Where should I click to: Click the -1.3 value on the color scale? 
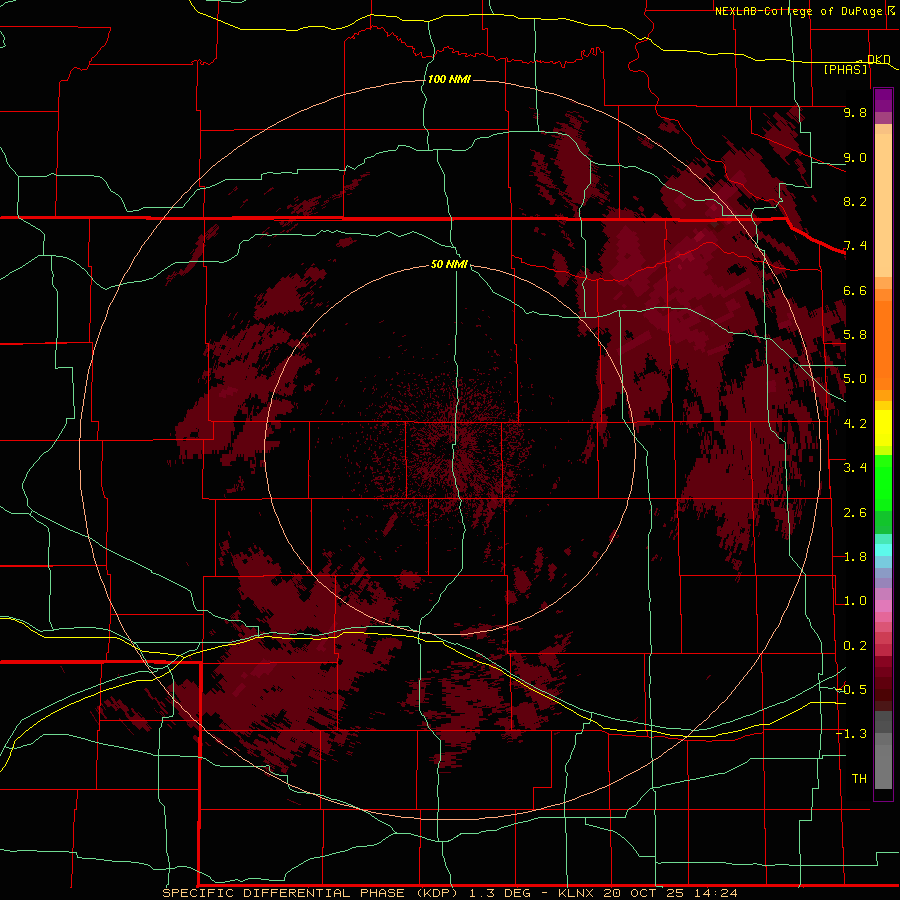tap(852, 734)
